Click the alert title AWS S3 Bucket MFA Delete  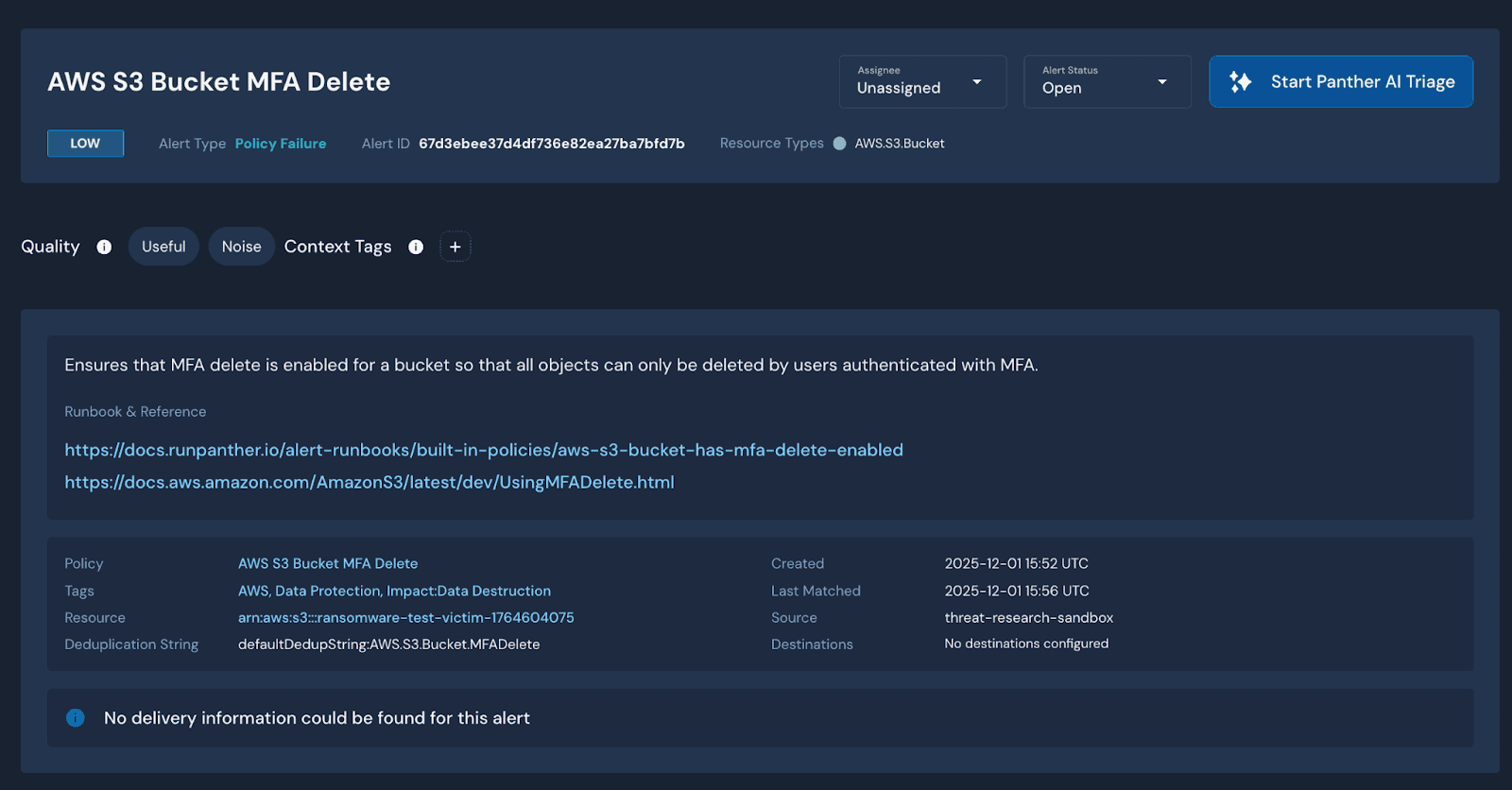point(219,81)
